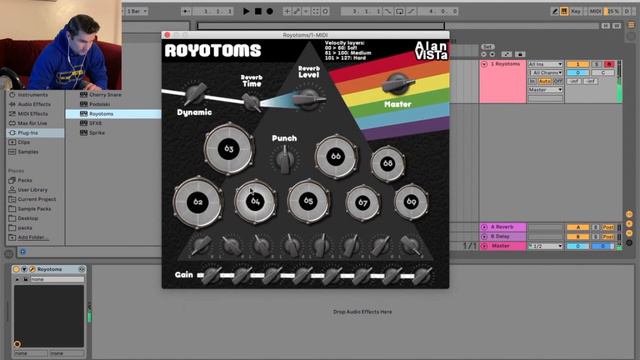
Task: Trigger drum pad 66 in Royotoms
Action: point(336,156)
